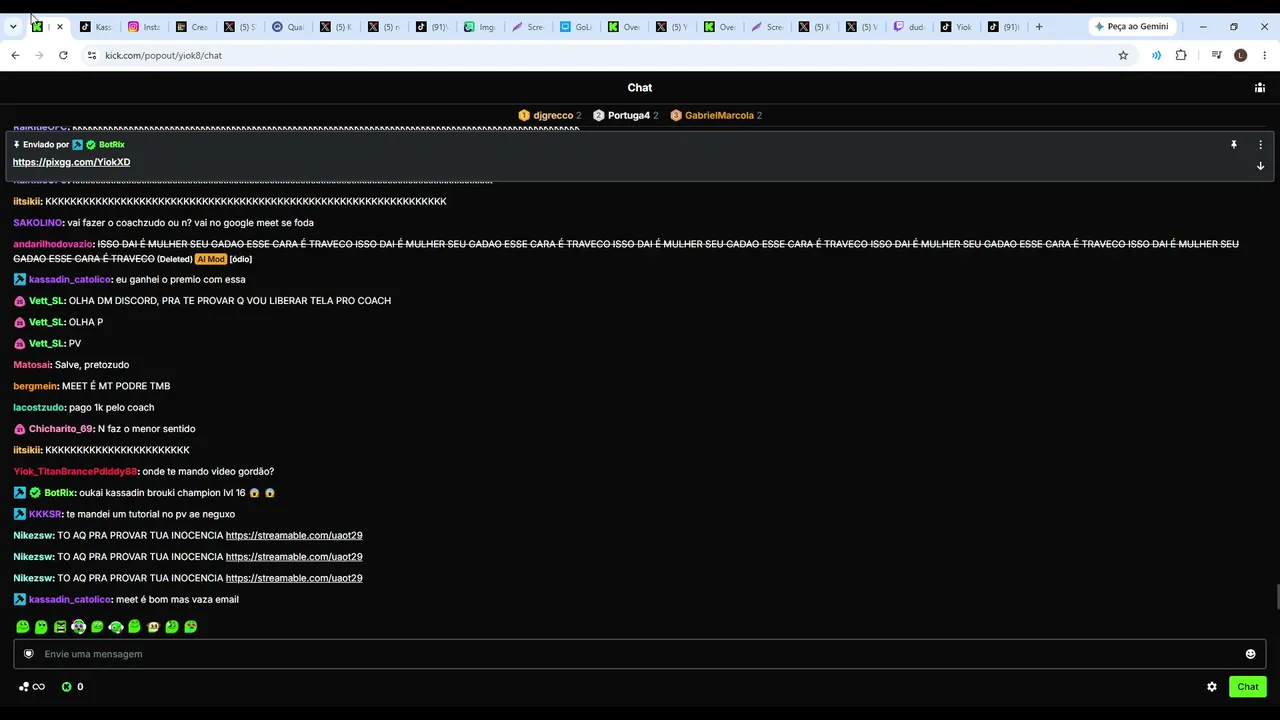Grab the chat scrollbar thumb
The width and height of the screenshot is (1280, 720).
coord(1277,596)
